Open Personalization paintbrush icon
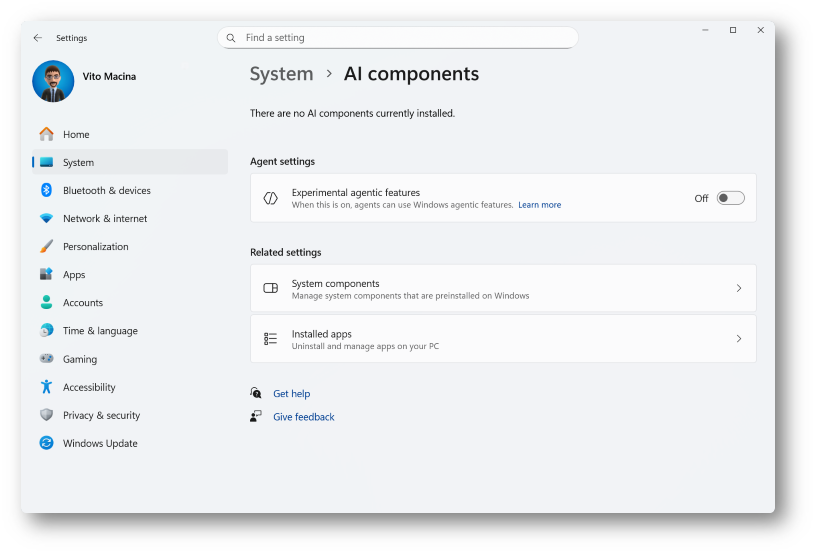The width and height of the screenshot is (817, 555). [x=46, y=246]
